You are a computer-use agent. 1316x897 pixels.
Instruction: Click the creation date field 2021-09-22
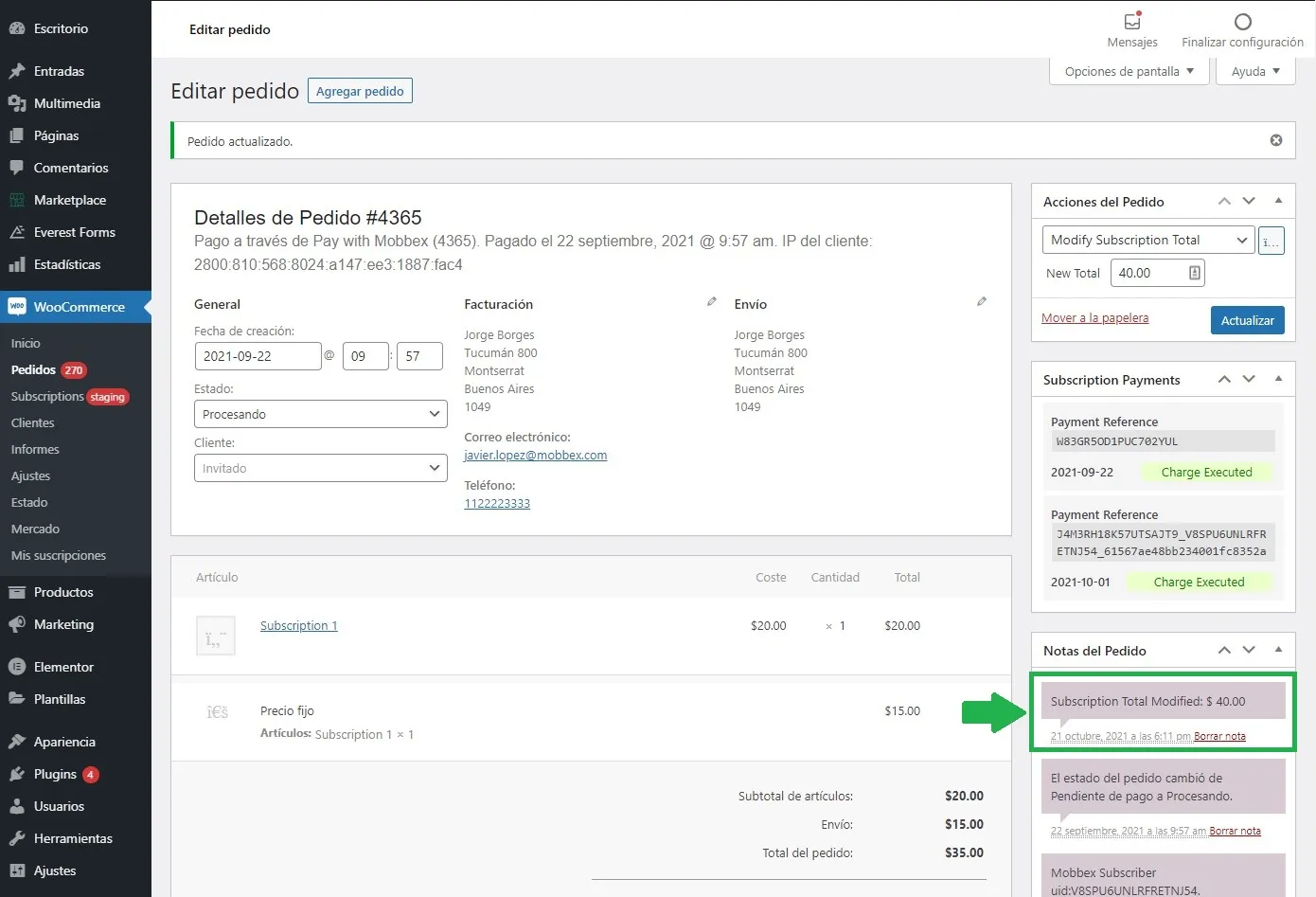click(x=258, y=356)
